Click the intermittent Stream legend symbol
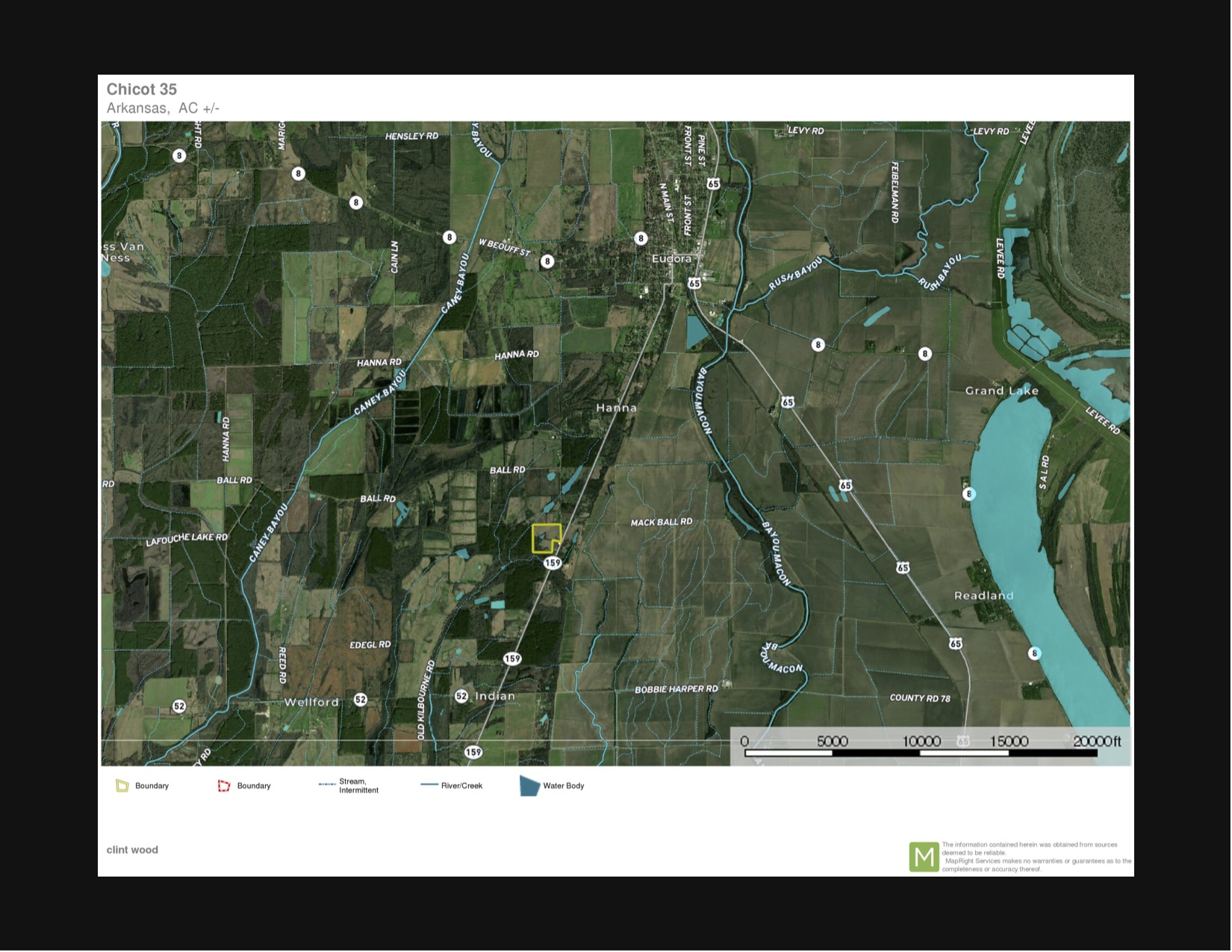Viewport: 1232px width, 952px height. [326, 785]
